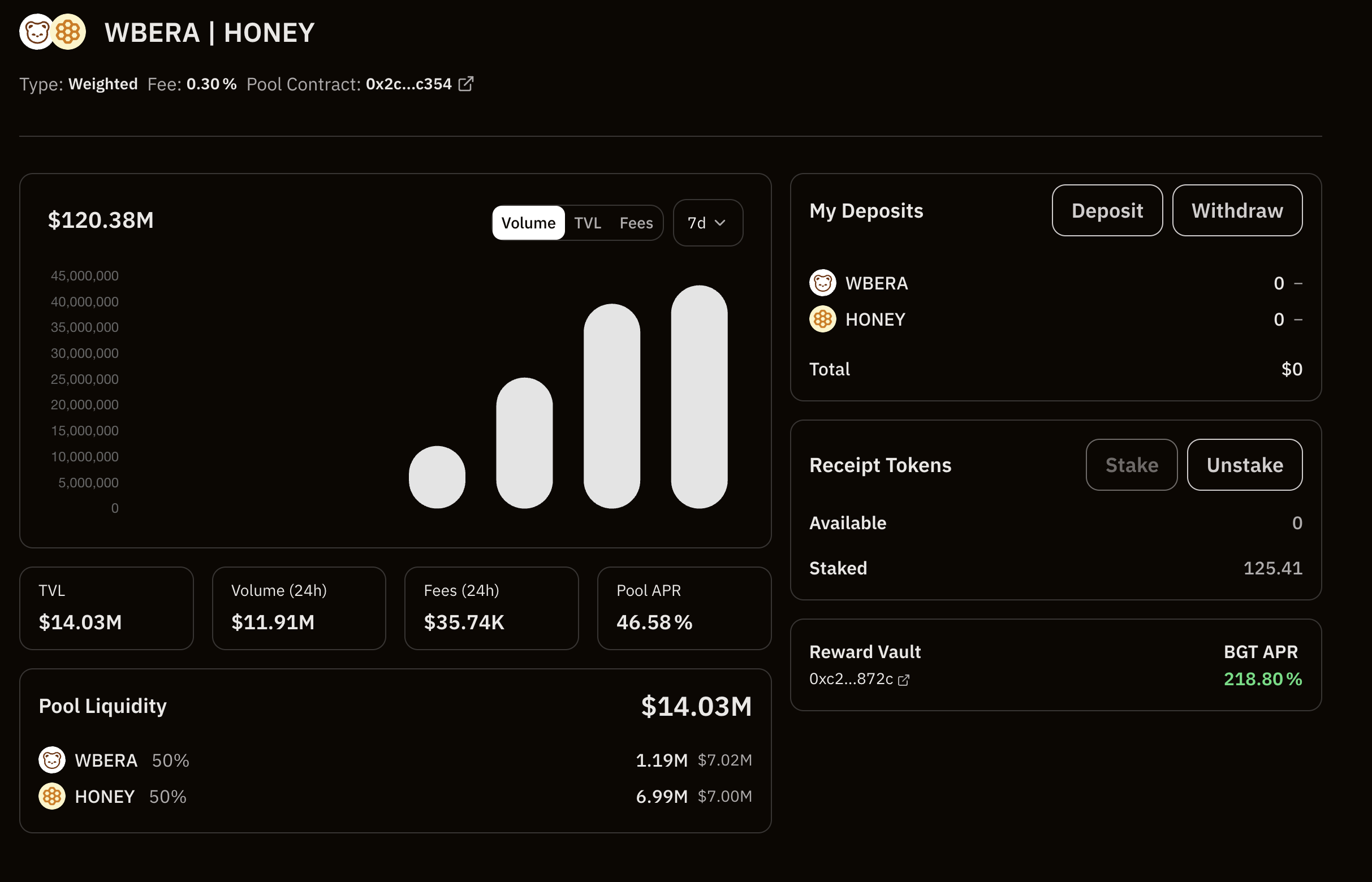Click HONEY token icon in My Deposits
This screenshot has height=882, width=1372.
822,319
